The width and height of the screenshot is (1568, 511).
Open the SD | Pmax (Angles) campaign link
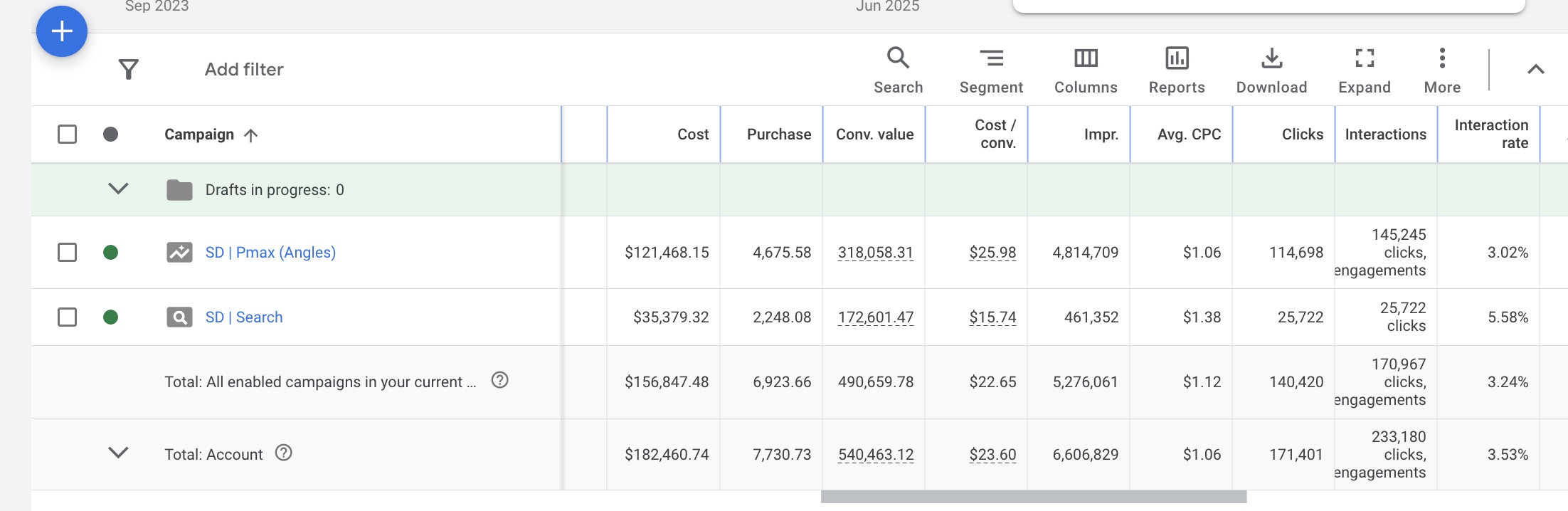tap(270, 253)
